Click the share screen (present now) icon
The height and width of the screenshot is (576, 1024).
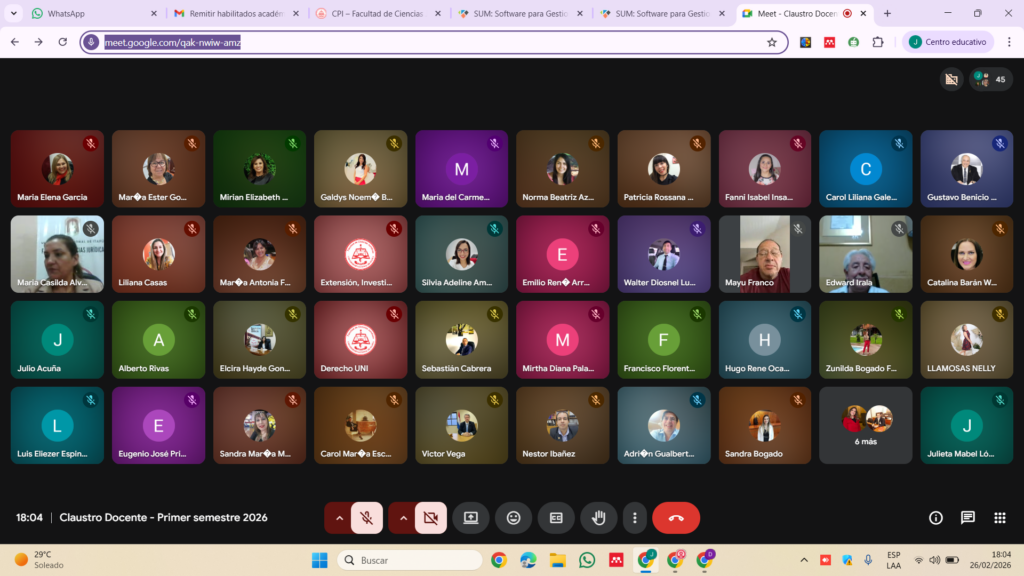pos(470,518)
